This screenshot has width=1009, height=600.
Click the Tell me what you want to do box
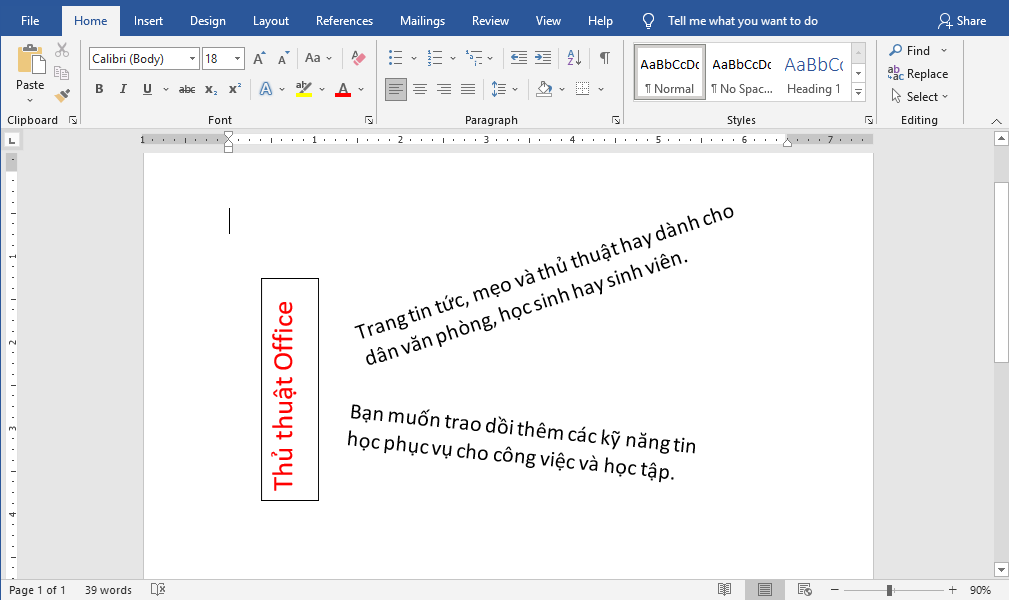(x=742, y=21)
